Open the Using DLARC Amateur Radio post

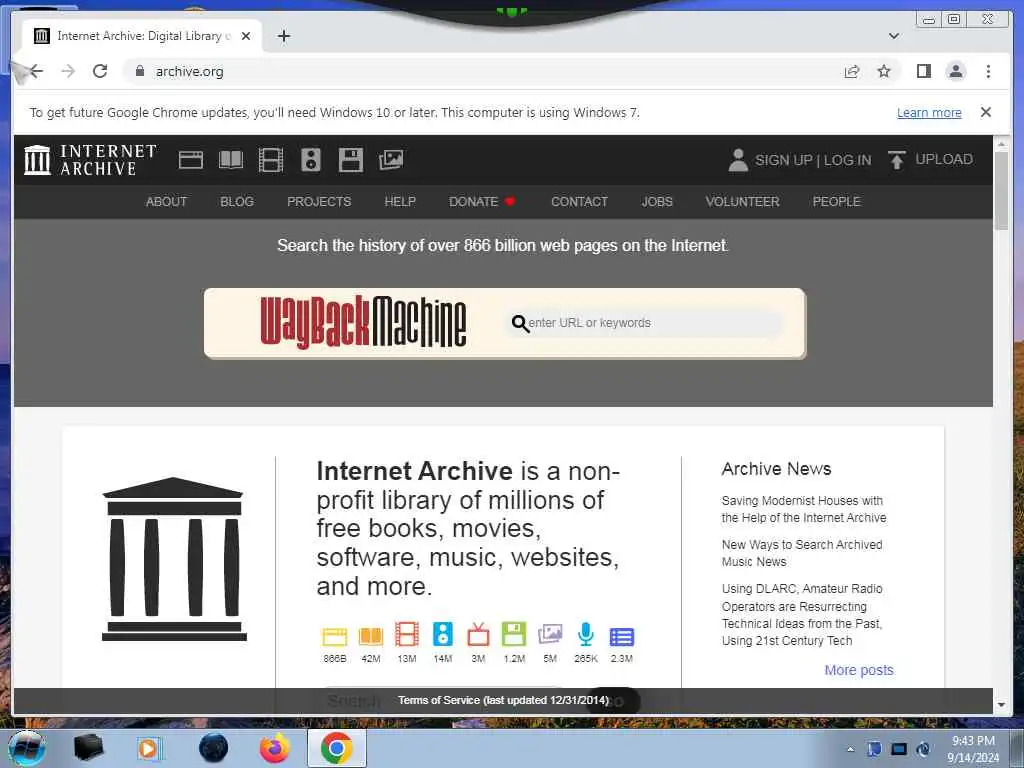(x=802, y=615)
